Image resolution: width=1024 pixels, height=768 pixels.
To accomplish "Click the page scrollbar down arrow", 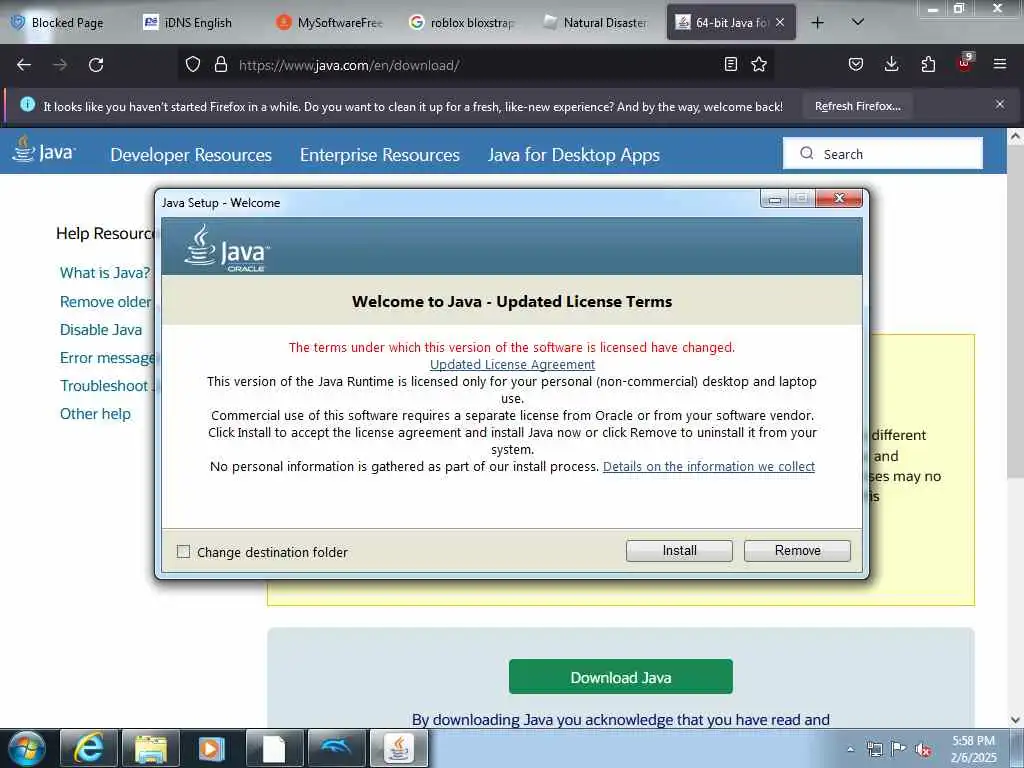I will 1016,720.
